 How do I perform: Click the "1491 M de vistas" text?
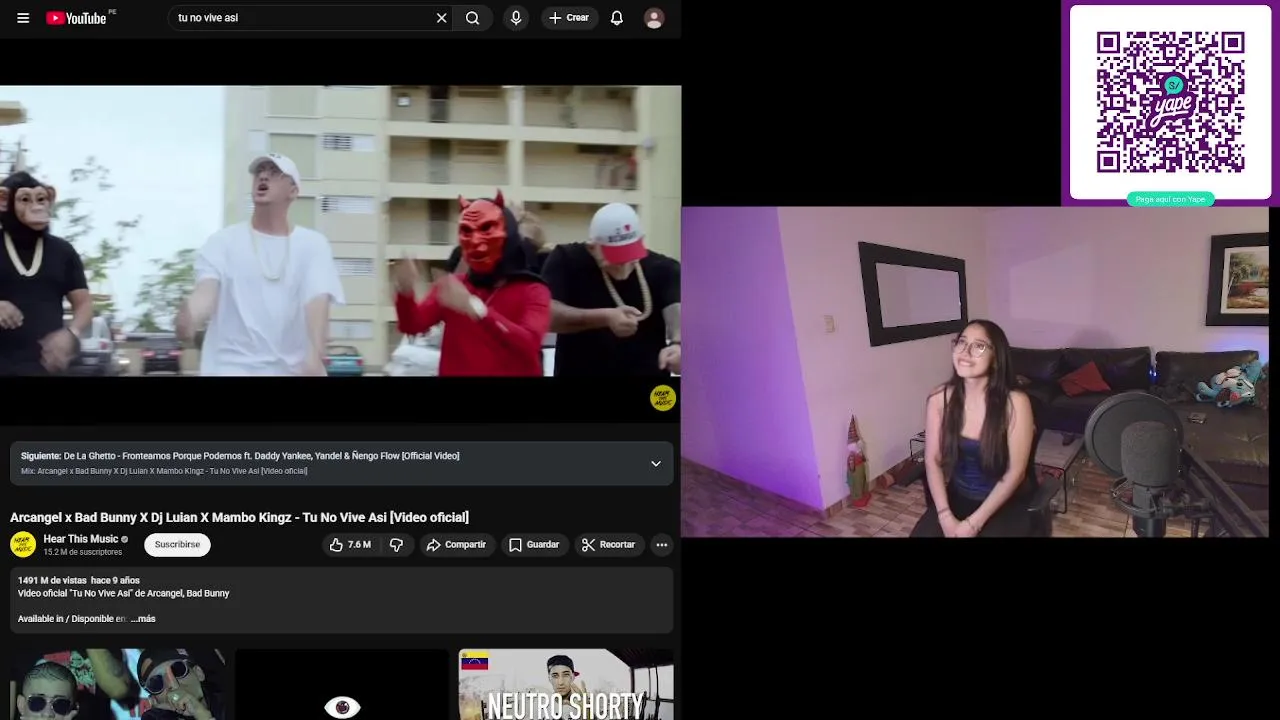coord(52,580)
